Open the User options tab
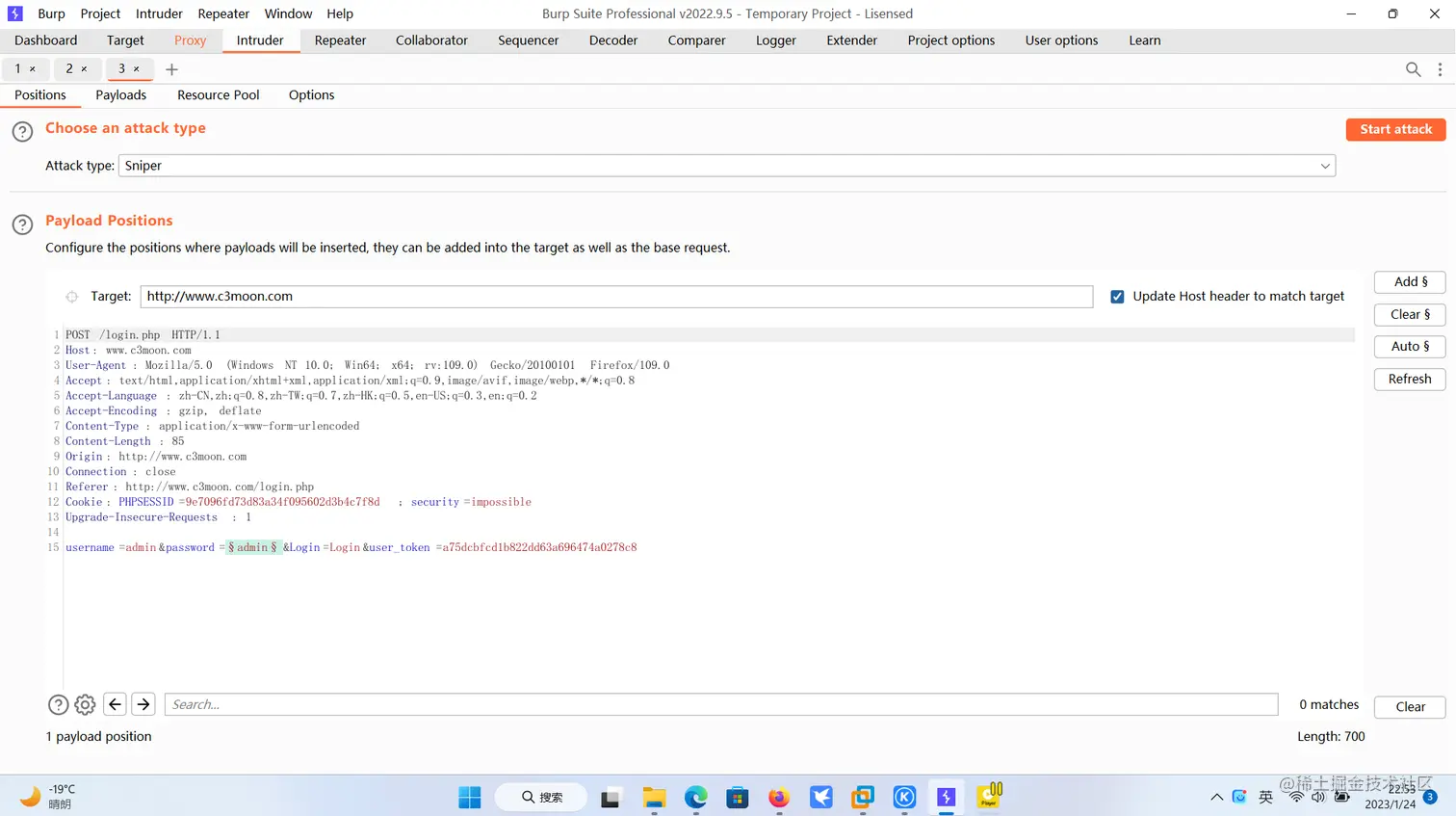Viewport: 1456px width, 816px height. coord(1061,40)
